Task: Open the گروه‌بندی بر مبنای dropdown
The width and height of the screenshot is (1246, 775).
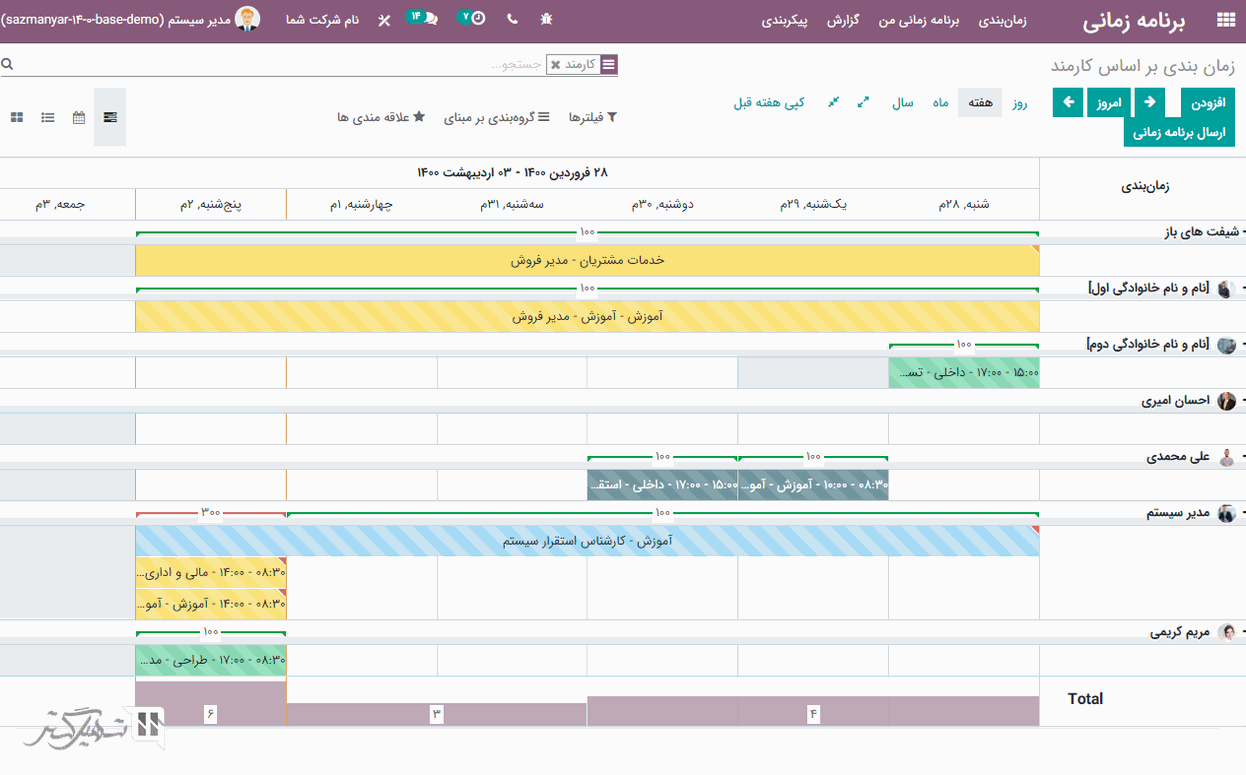Action: point(497,117)
